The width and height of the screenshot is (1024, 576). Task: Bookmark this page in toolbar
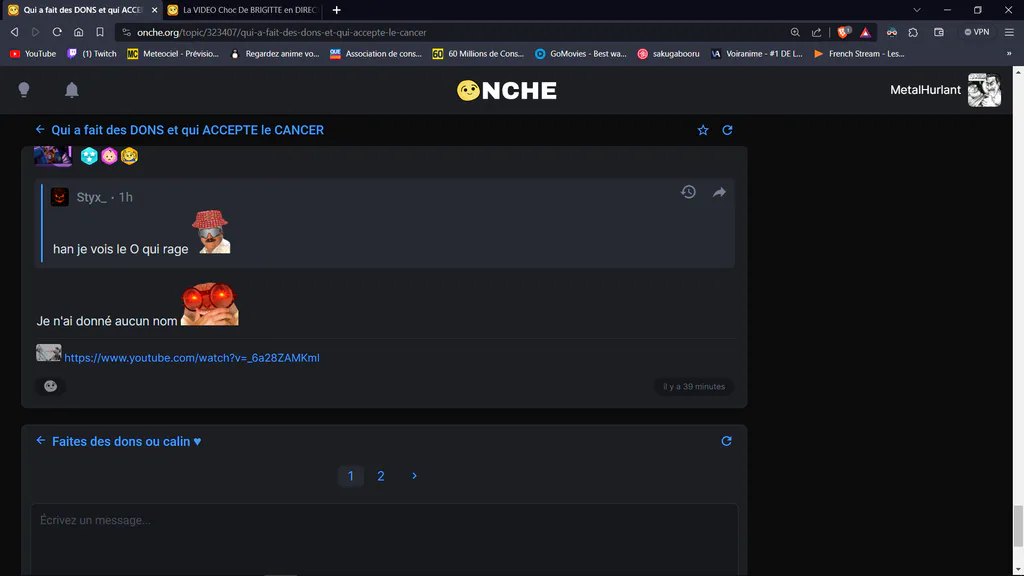pos(100,32)
